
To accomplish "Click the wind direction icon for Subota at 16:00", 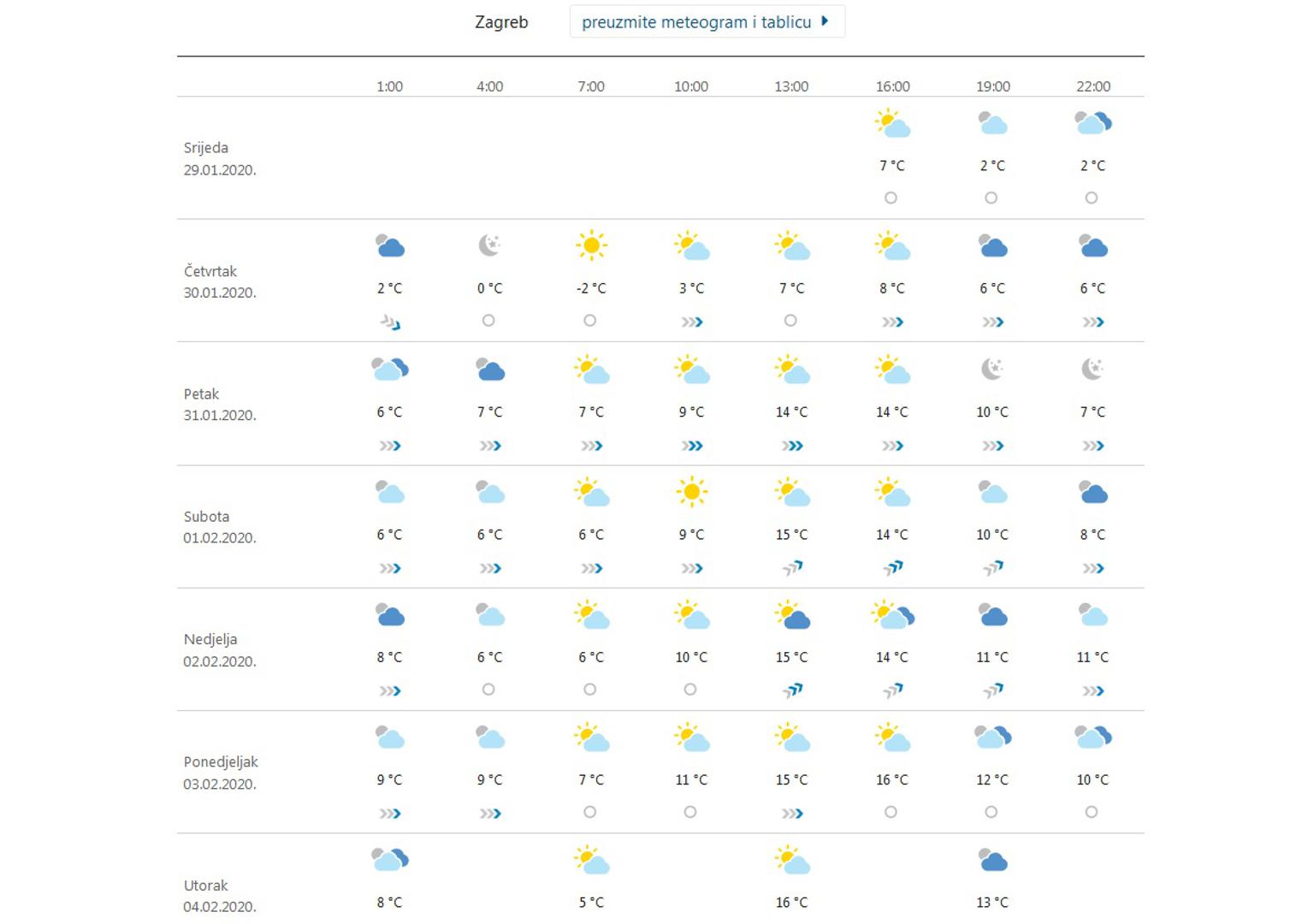I will 892,568.
